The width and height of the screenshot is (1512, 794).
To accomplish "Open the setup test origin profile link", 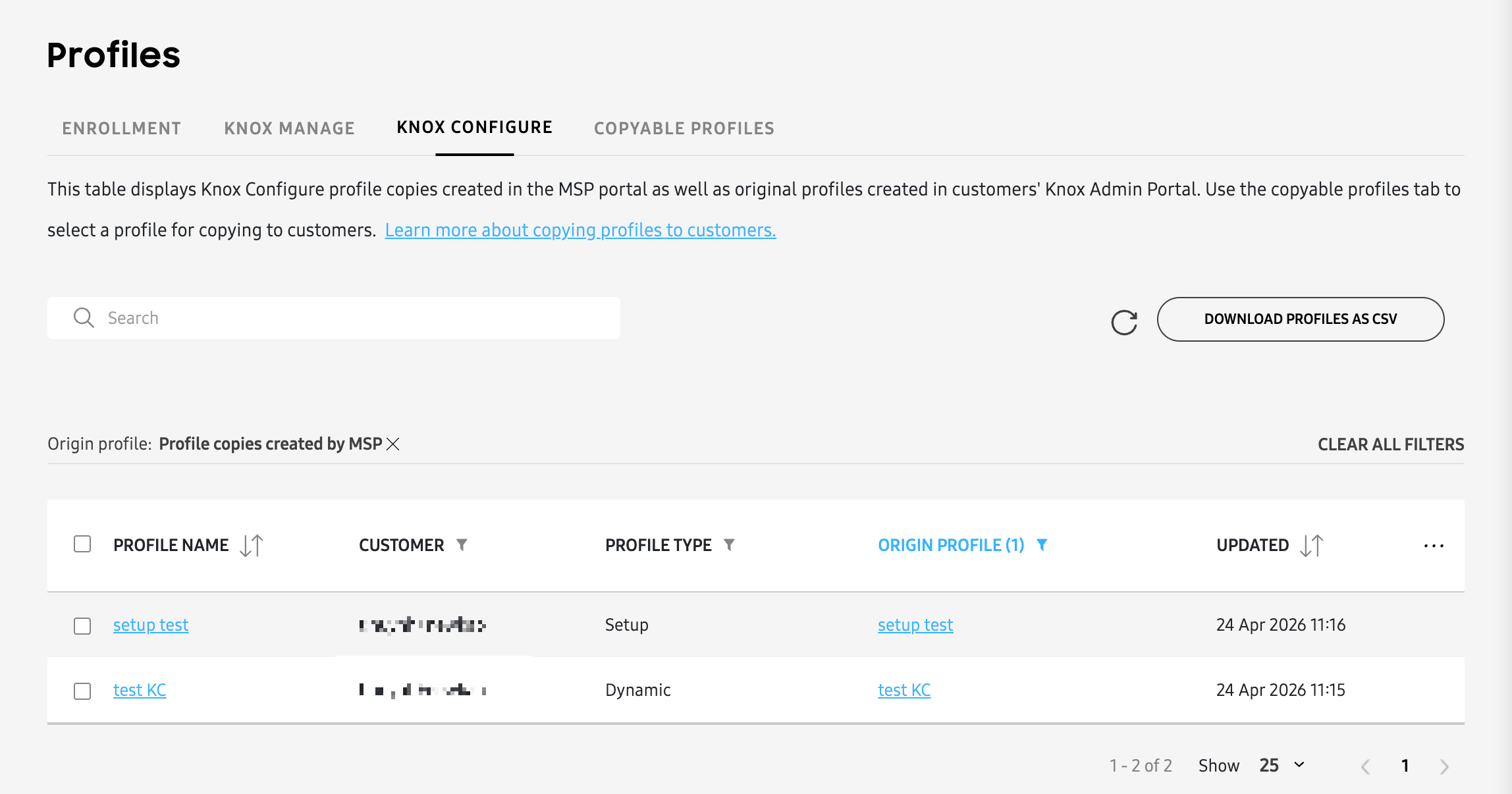I will [x=915, y=625].
